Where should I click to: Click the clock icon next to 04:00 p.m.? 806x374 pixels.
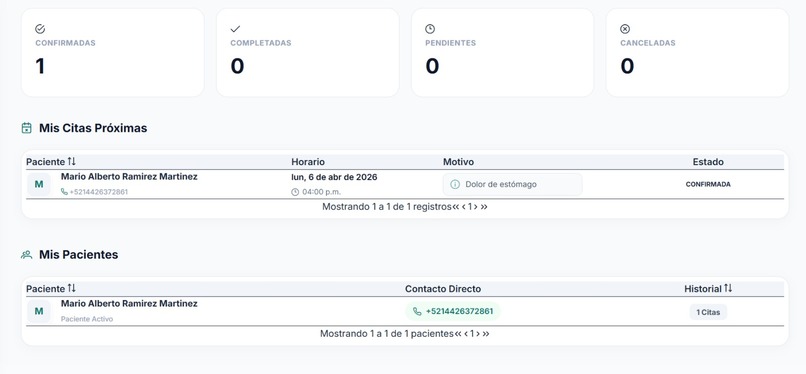pos(295,192)
